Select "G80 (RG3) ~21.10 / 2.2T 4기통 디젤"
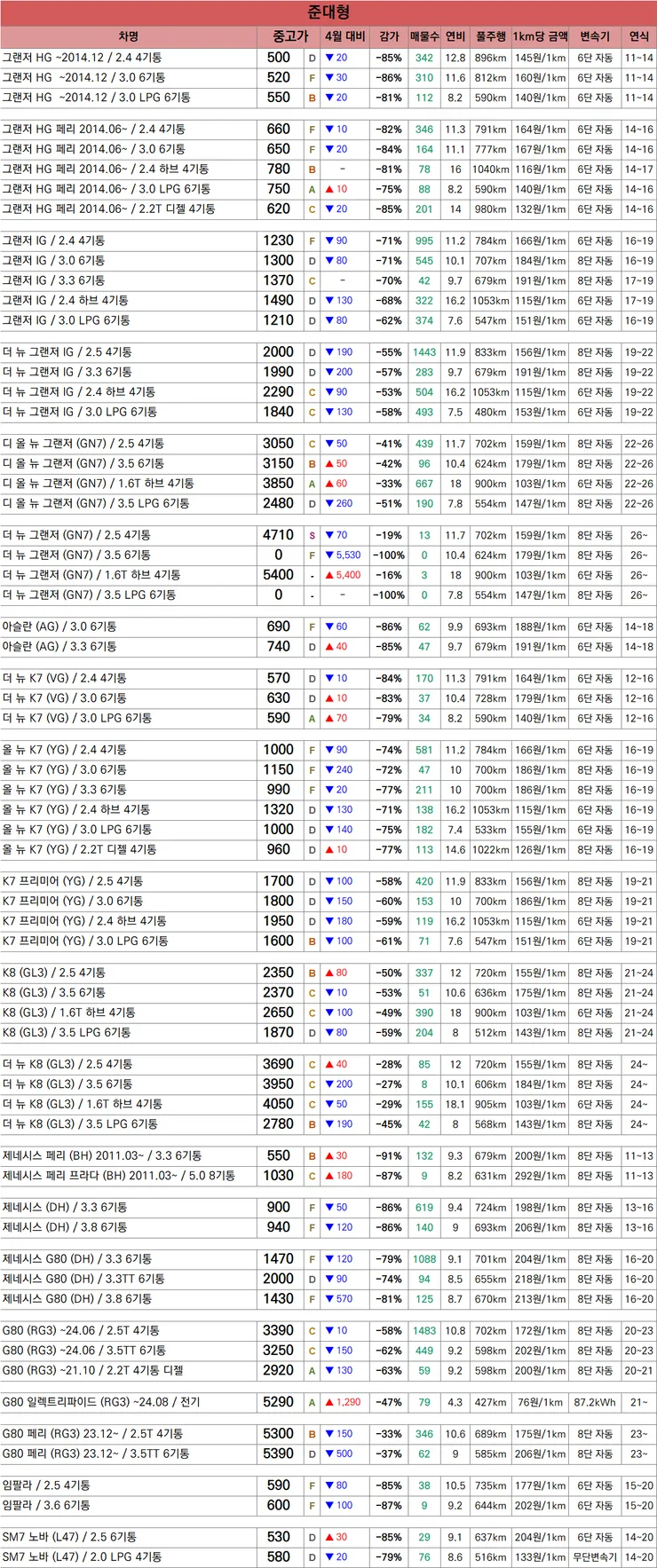Image resolution: width=657 pixels, height=1568 pixels. pos(128,1370)
